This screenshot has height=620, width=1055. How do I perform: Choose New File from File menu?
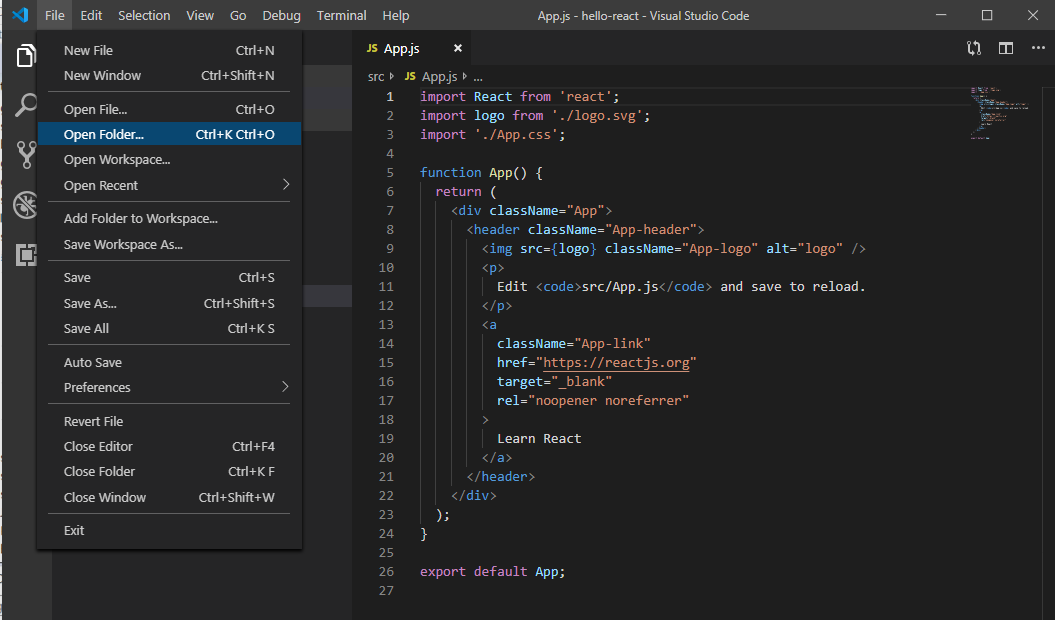(169, 50)
